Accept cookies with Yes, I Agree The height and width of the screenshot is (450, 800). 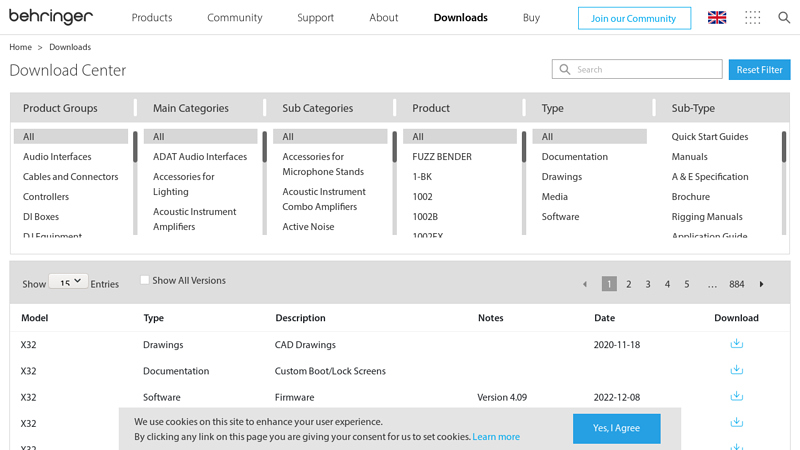coord(616,428)
